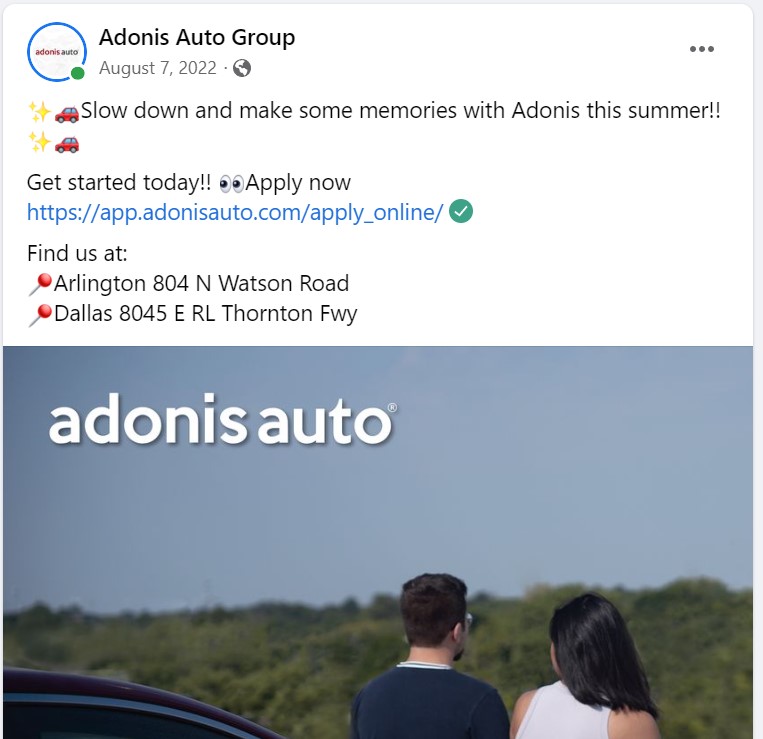This screenshot has width=763, height=739.
Task: Click the red car emoji before Slow down
Action: [67, 113]
